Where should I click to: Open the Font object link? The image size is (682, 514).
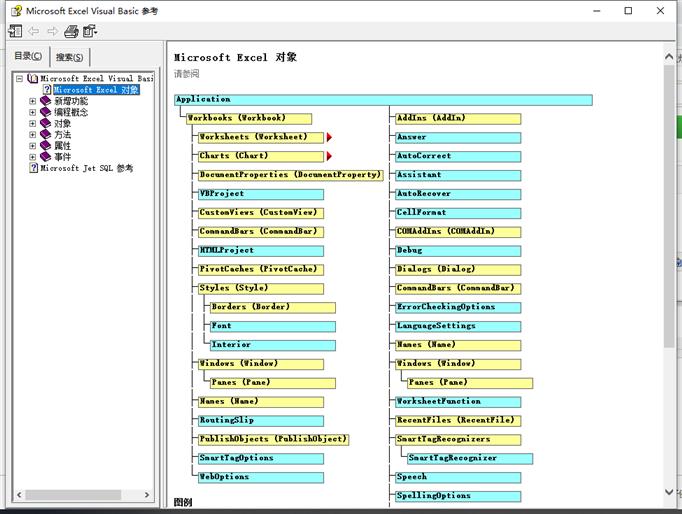click(x=273, y=326)
